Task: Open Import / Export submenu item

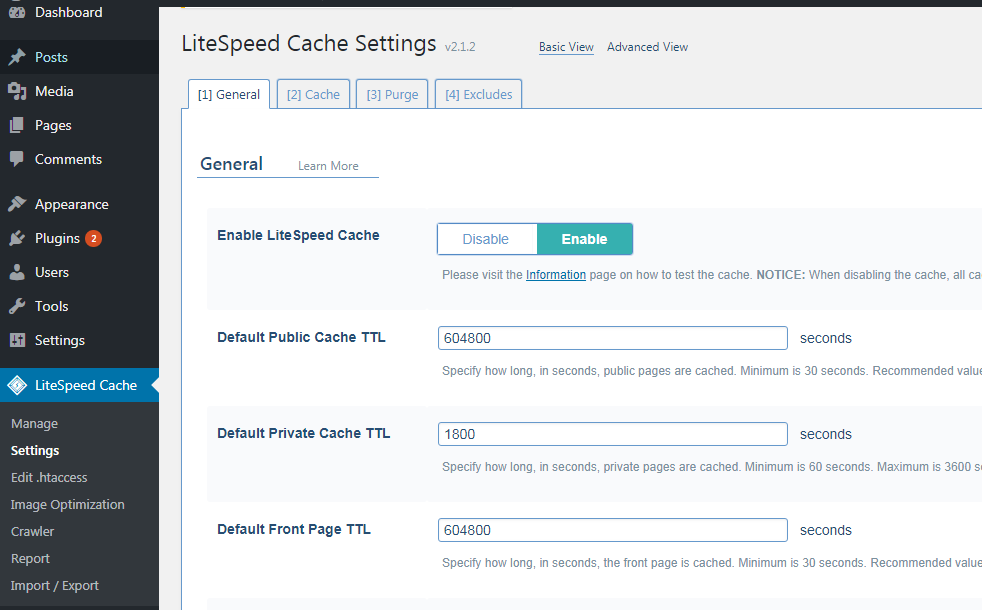Action: (x=54, y=586)
